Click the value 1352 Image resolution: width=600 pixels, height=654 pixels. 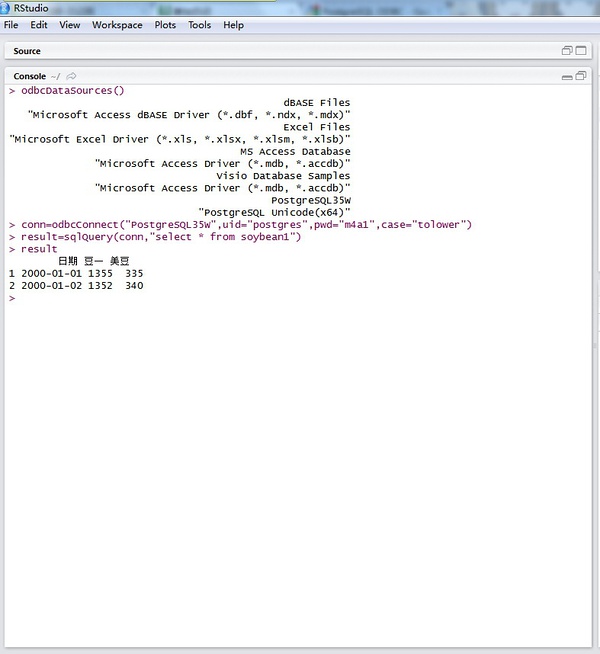100,286
